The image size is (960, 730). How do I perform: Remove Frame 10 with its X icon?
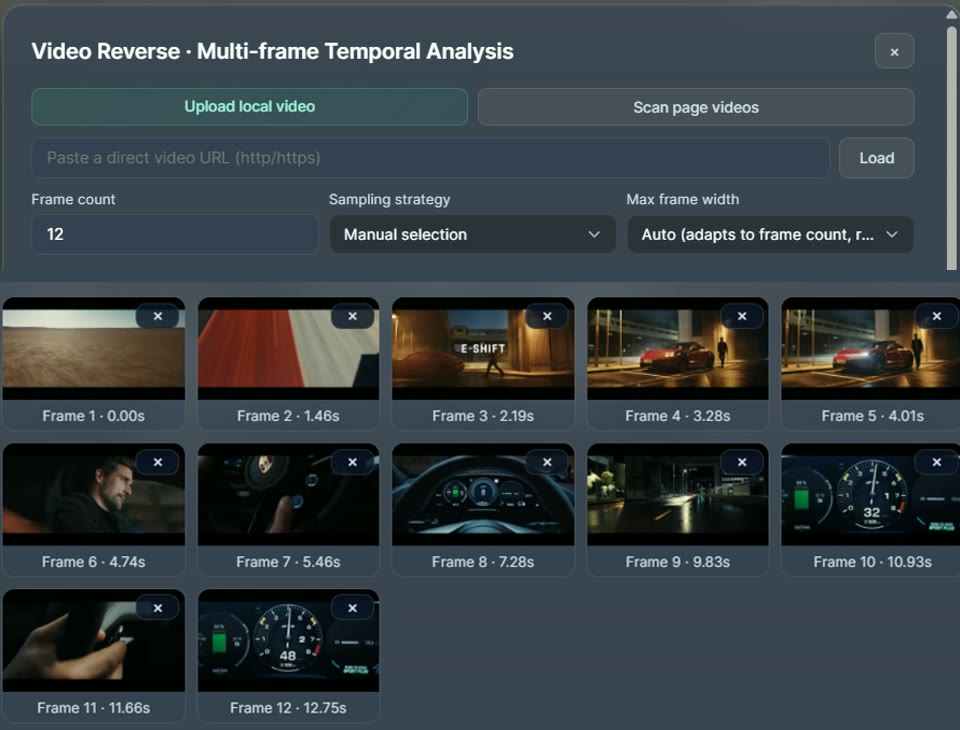click(937, 462)
